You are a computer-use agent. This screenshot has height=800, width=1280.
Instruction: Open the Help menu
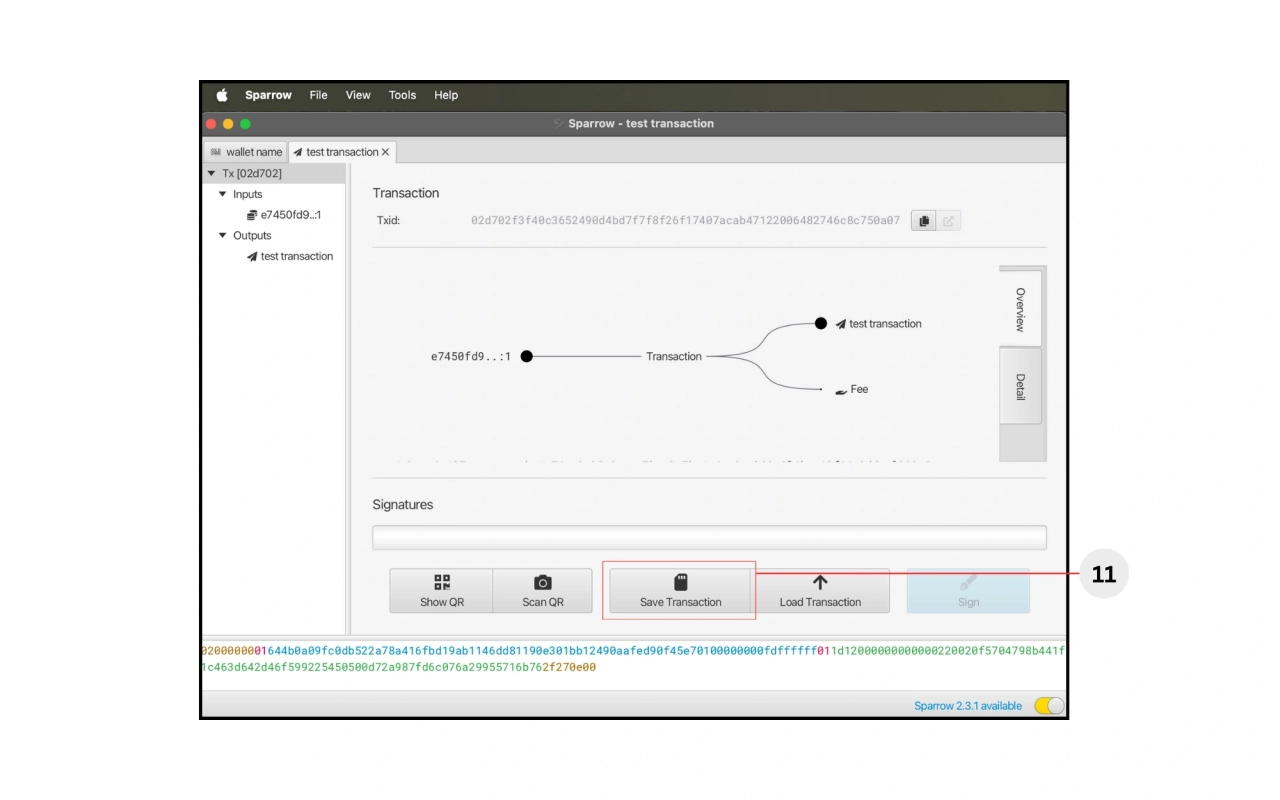pos(446,95)
